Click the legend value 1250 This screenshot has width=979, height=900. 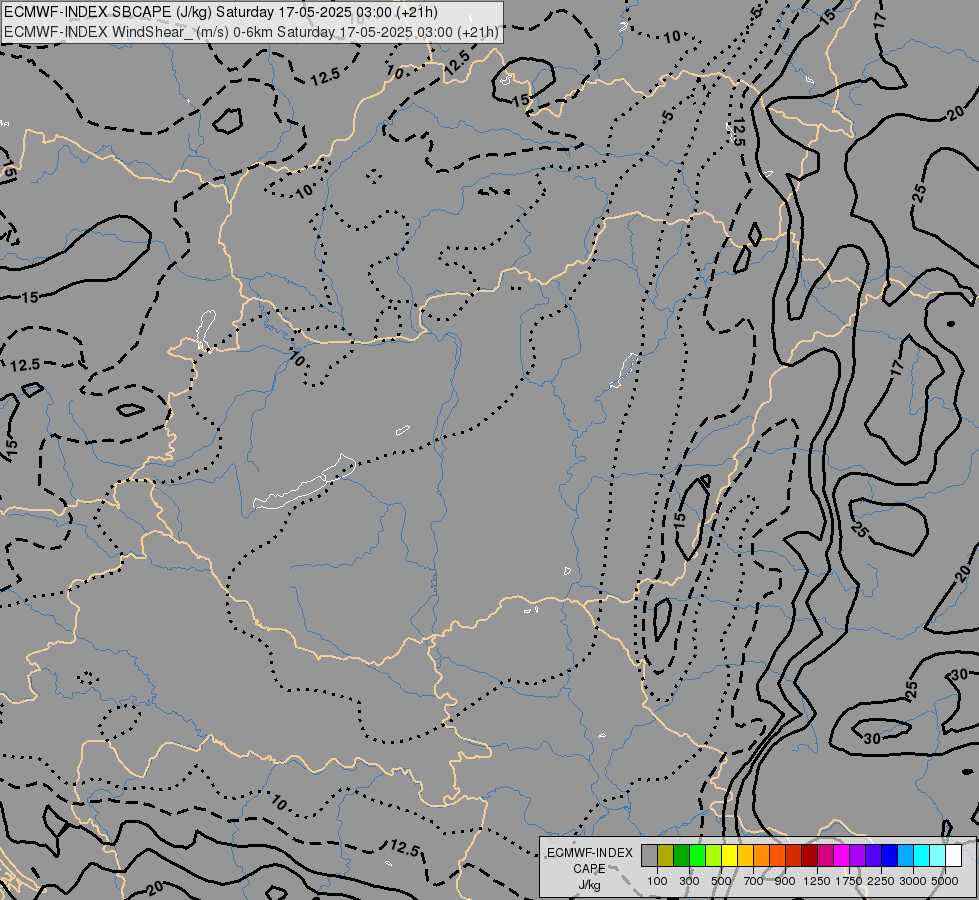point(817,881)
